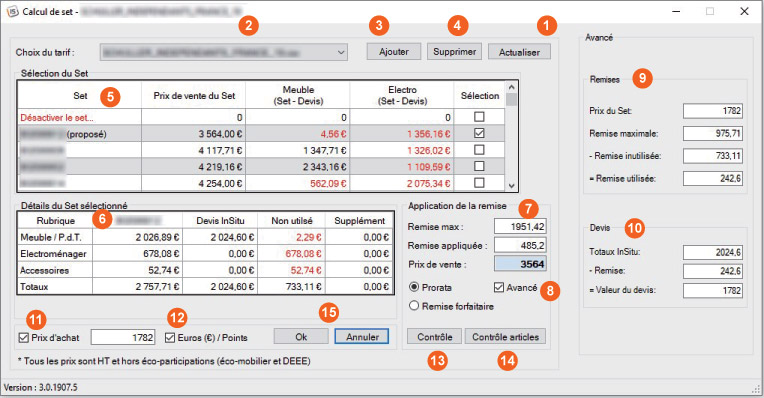764x398 pixels.
Task: Open the Contrôle articles button
Action: [x=505, y=337]
